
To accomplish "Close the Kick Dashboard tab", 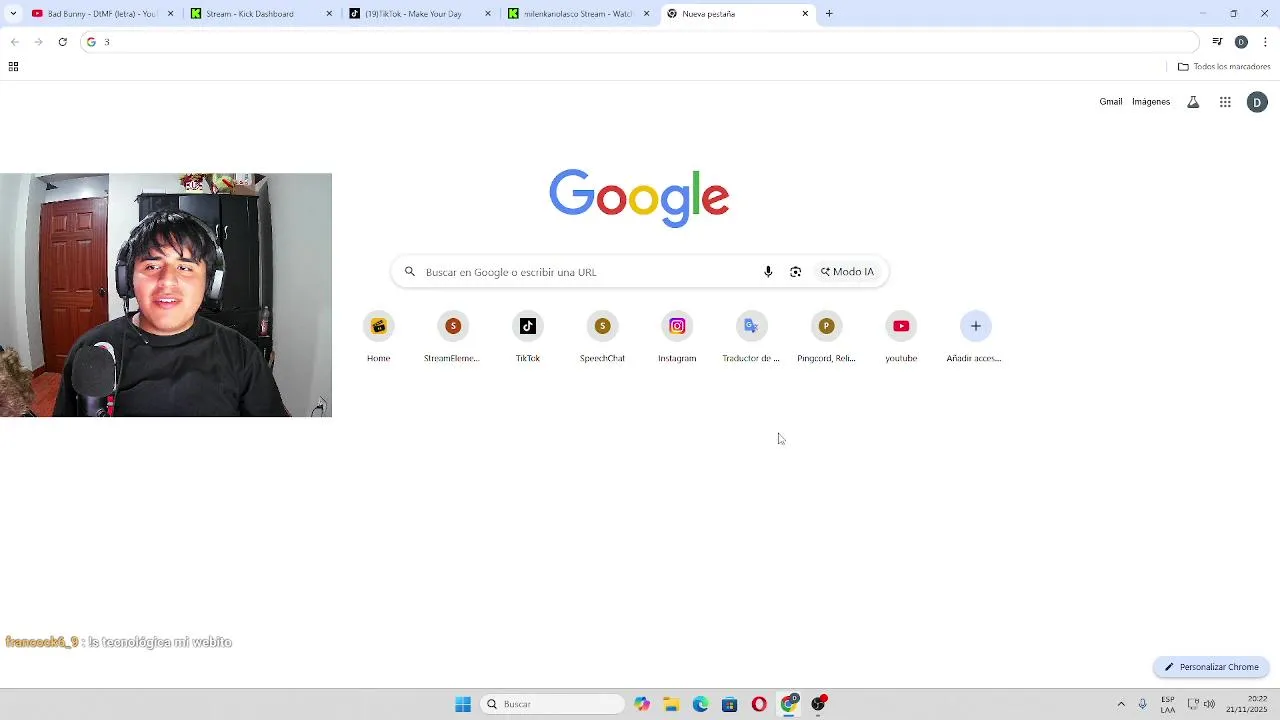I will [329, 14].
